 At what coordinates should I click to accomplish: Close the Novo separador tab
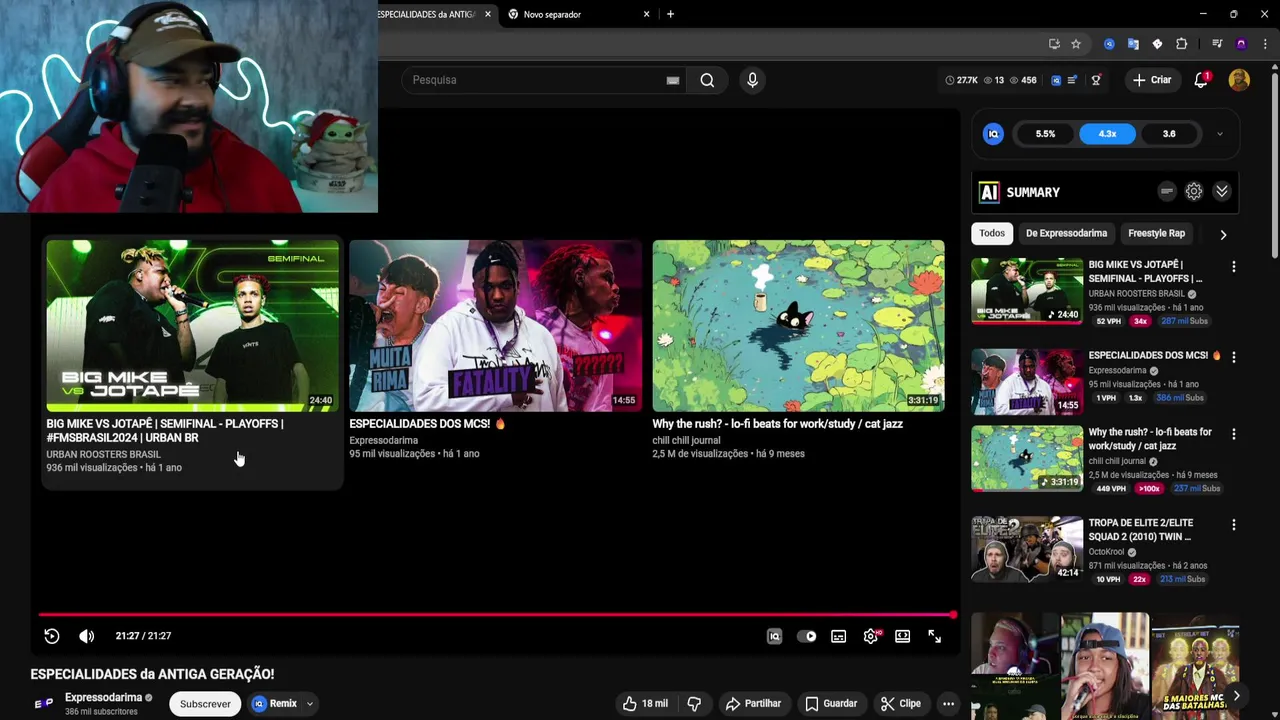coord(646,14)
